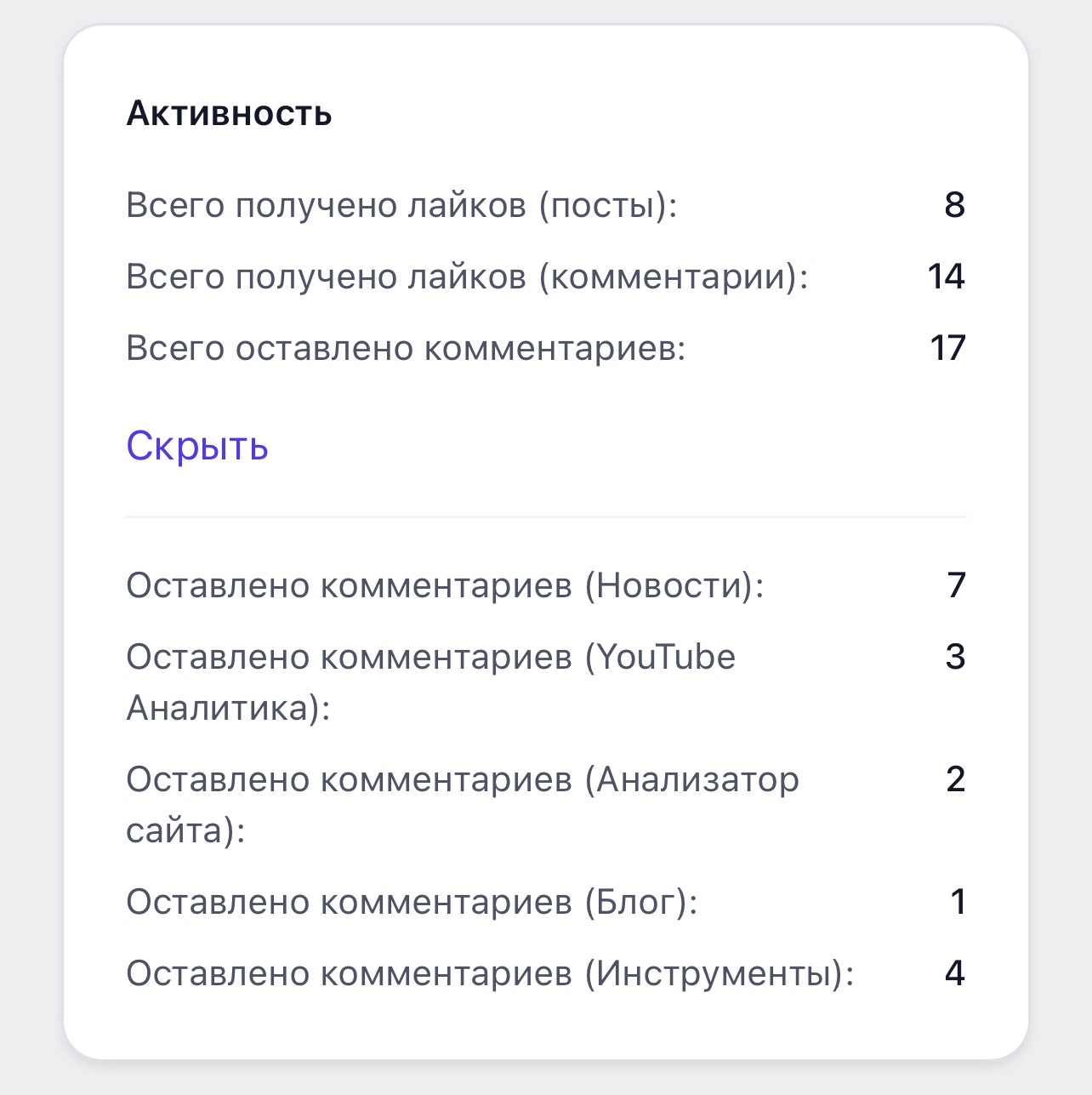1092x1095 pixels.
Task: Click the Анализатор сайта comments count of 2
Action: click(955, 779)
